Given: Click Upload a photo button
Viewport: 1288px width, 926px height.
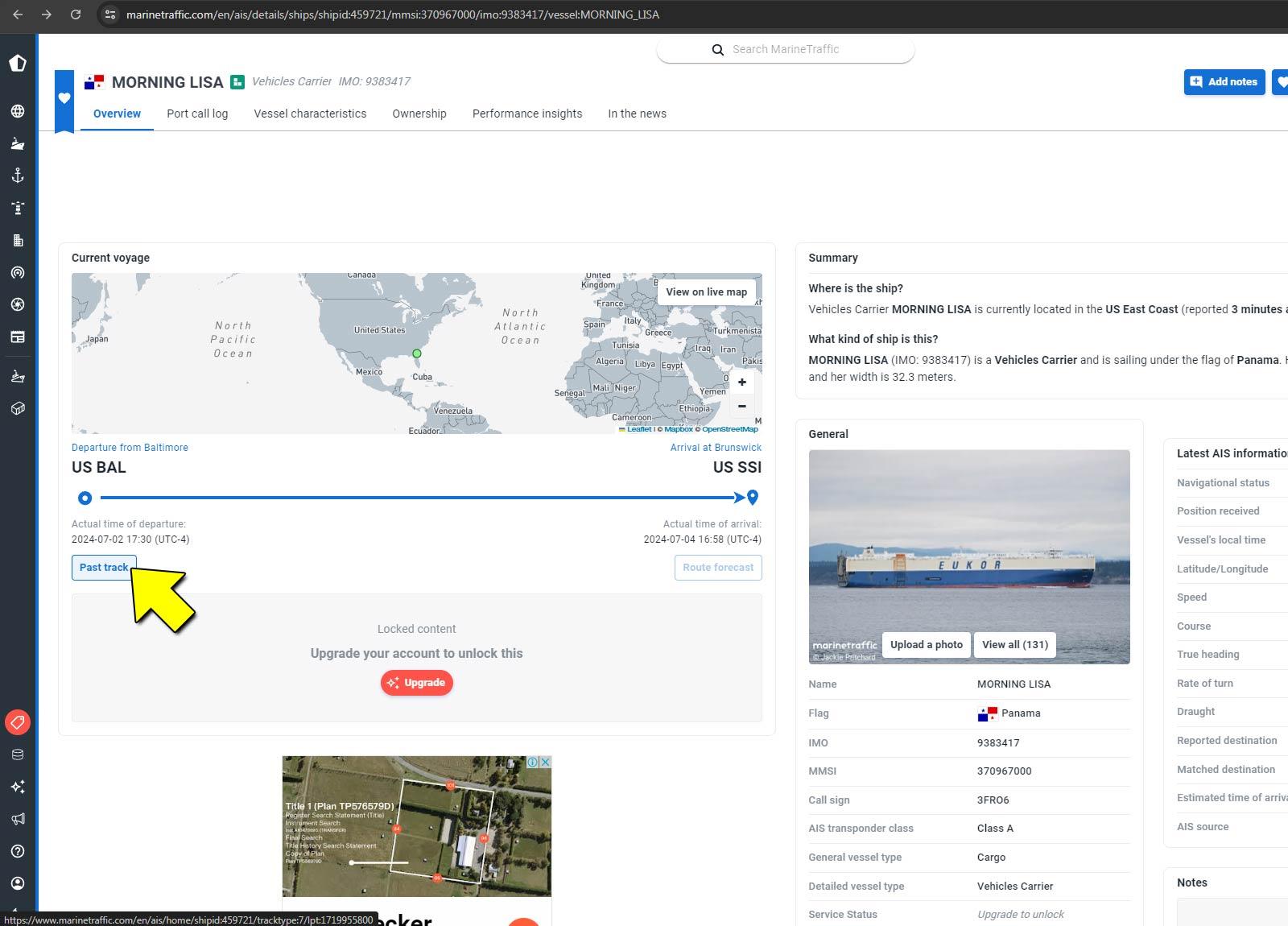Looking at the screenshot, I should tap(927, 644).
